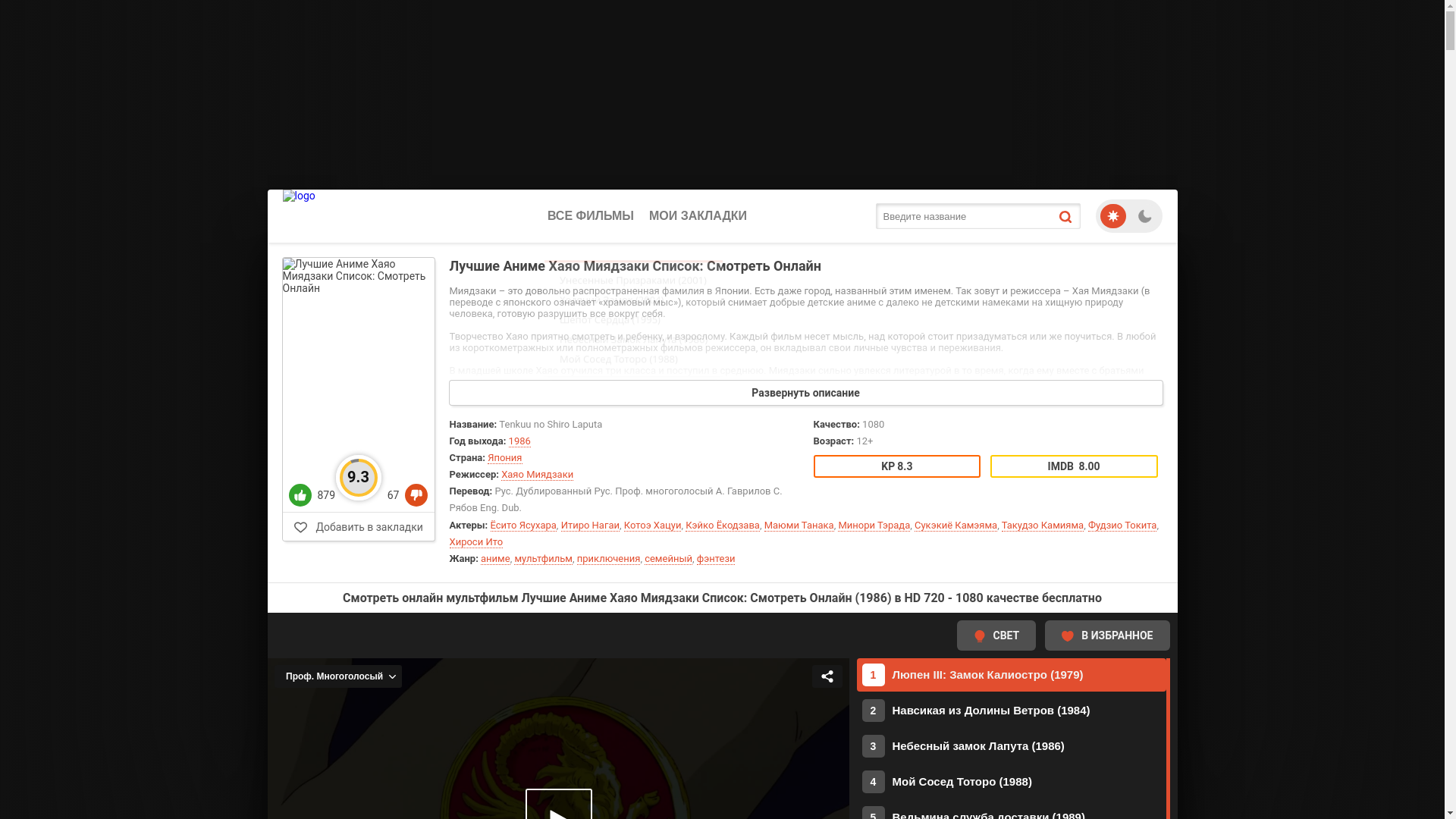Open actor Маюми Танака link

point(799,526)
